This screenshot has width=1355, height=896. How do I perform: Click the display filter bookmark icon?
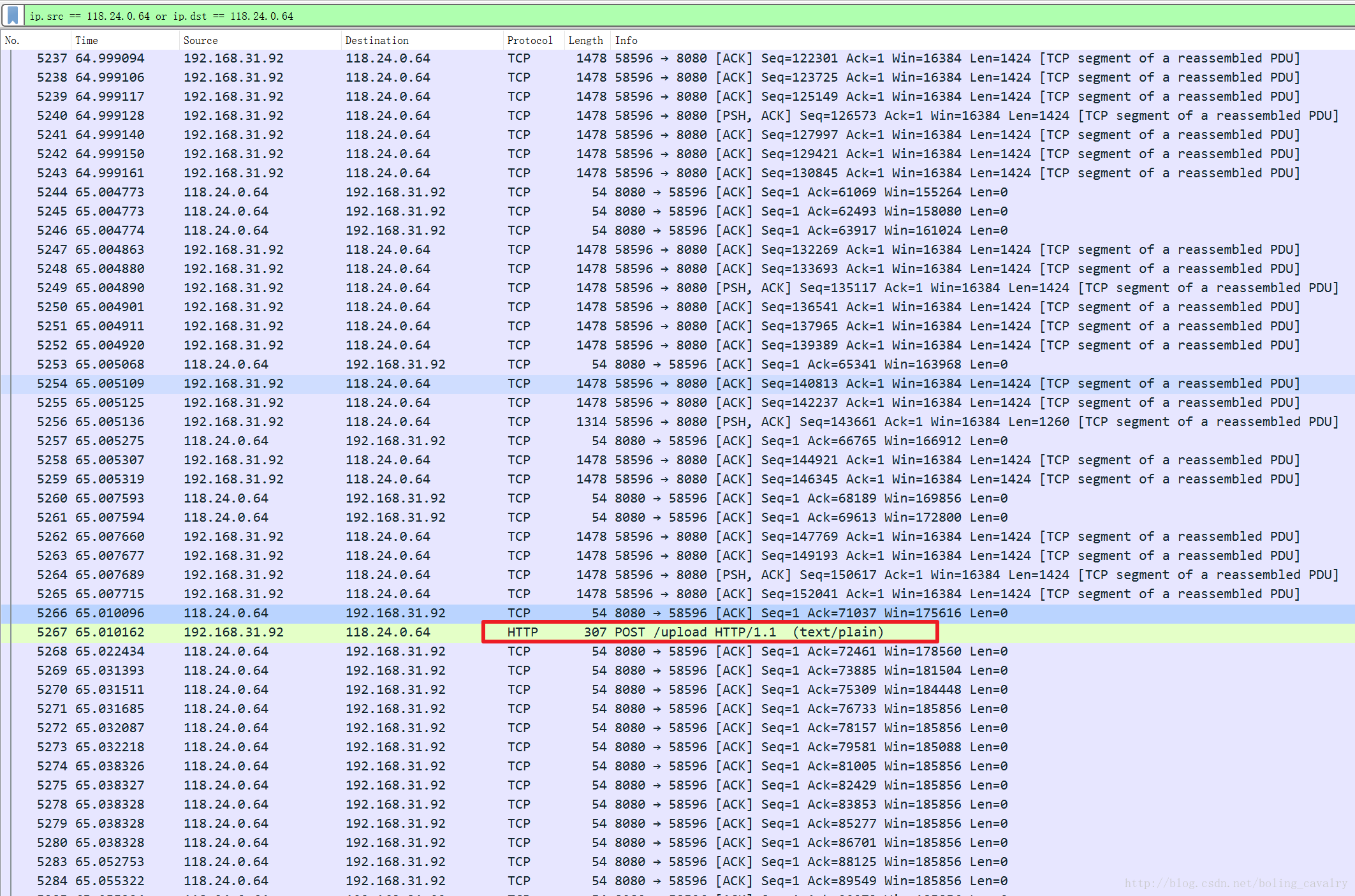pyautogui.click(x=13, y=15)
